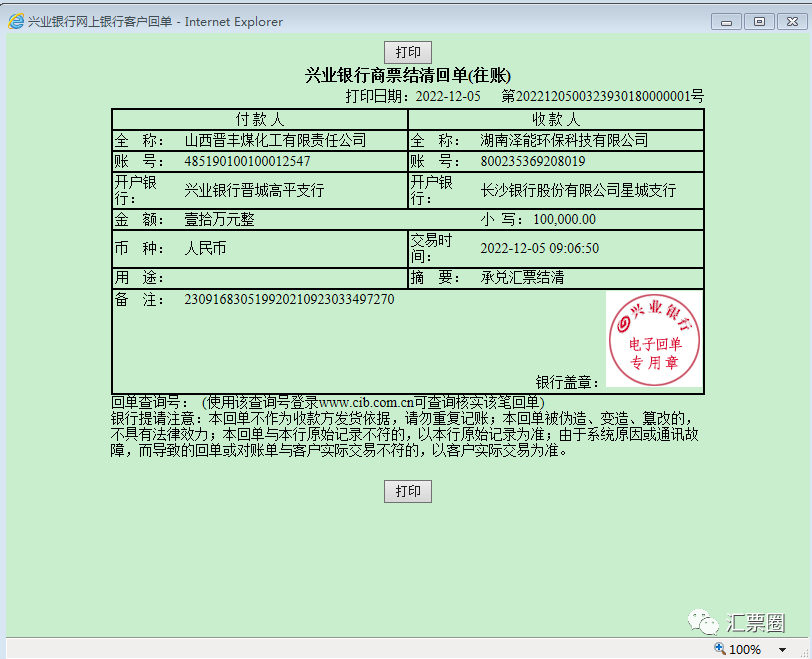Click the top 打印 print button
Image resolution: width=812 pixels, height=659 pixels.
tap(408, 52)
